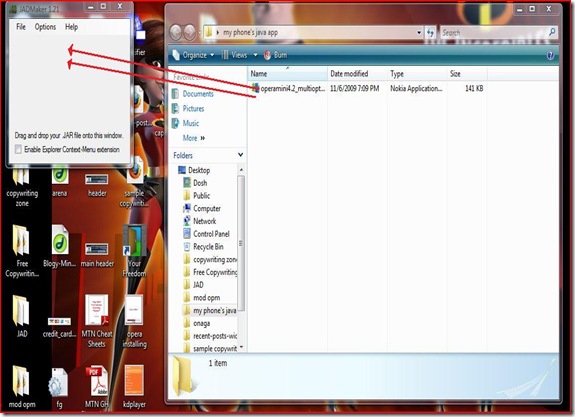Select 'Your Freedom' desktop shortcut

134,251
